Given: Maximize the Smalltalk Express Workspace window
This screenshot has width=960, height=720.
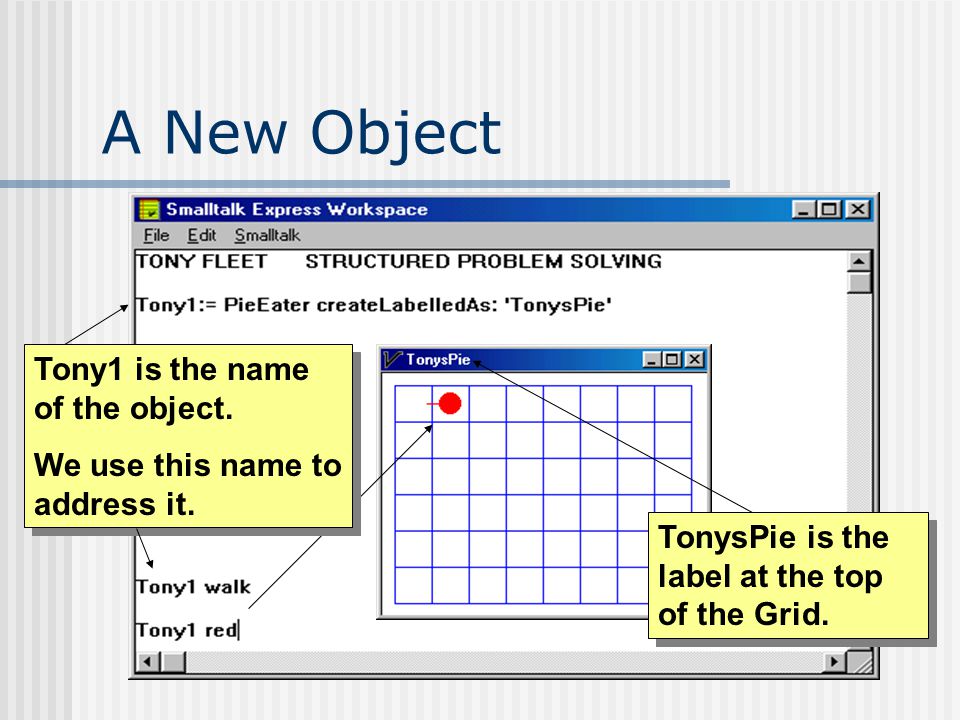Looking at the screenshot, I should pos(829,209).
